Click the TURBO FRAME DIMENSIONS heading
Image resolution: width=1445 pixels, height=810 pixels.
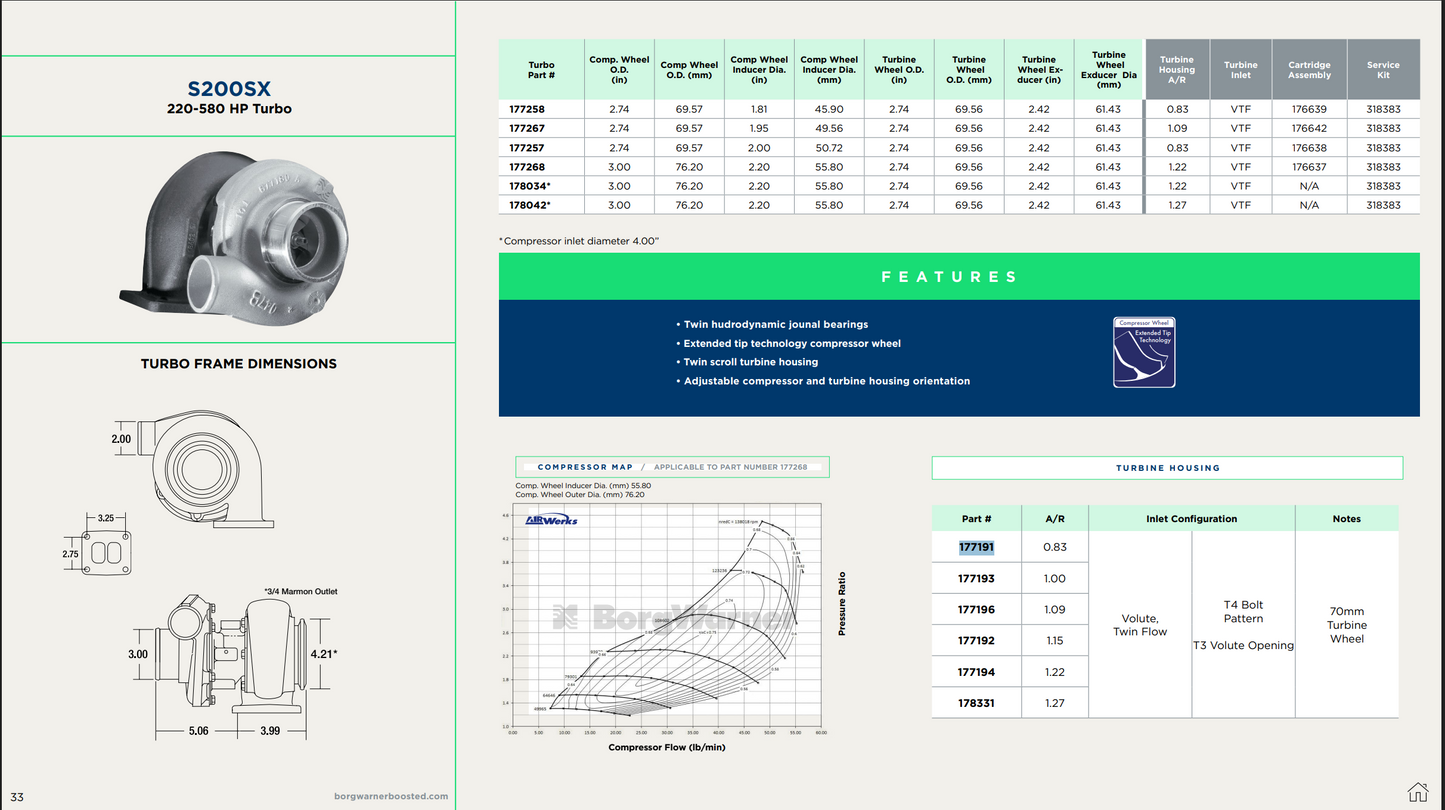click(x=239, y=364)
